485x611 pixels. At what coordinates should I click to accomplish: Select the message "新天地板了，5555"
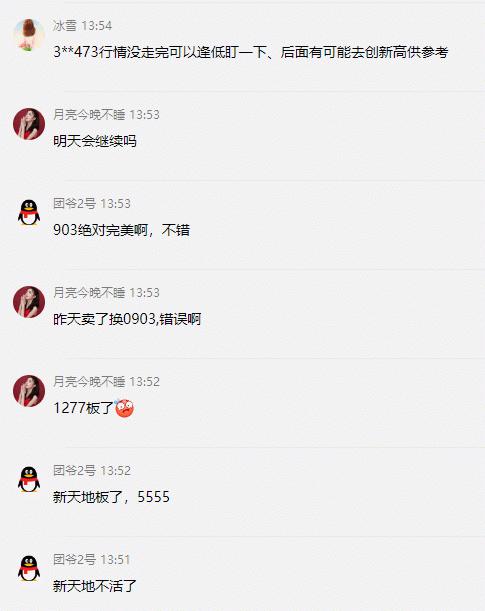pos(111,497)
